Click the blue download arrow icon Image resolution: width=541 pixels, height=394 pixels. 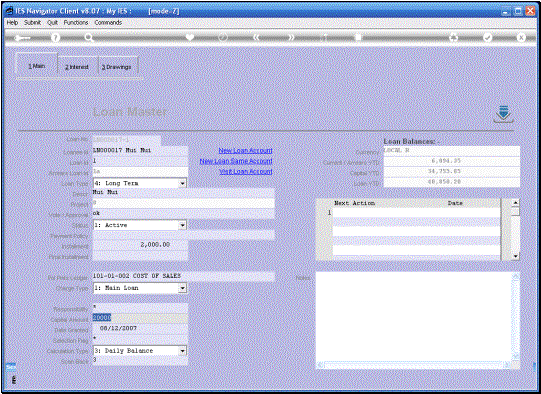503,114
